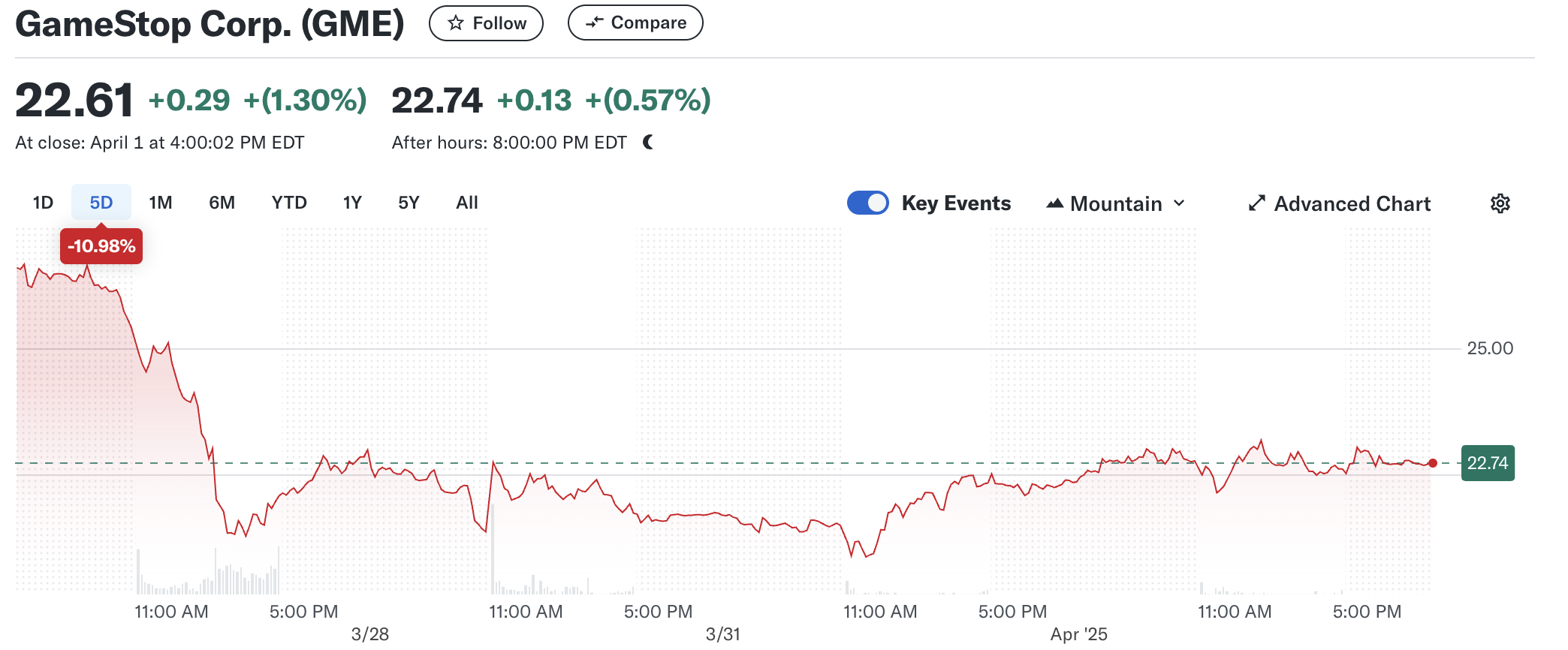Switch to the 1M range
This screenshot has width=1568, height=650.
coord(161,203)
